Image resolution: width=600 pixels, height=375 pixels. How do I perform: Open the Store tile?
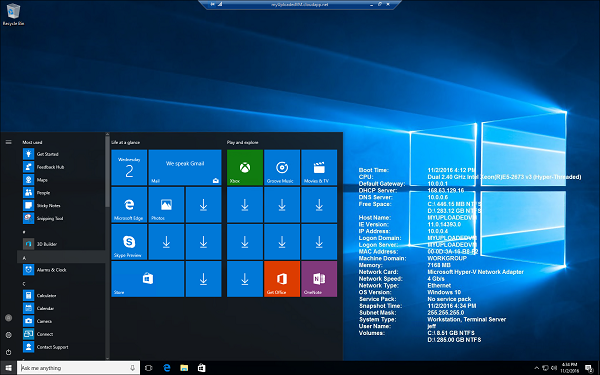click(148, 279)
